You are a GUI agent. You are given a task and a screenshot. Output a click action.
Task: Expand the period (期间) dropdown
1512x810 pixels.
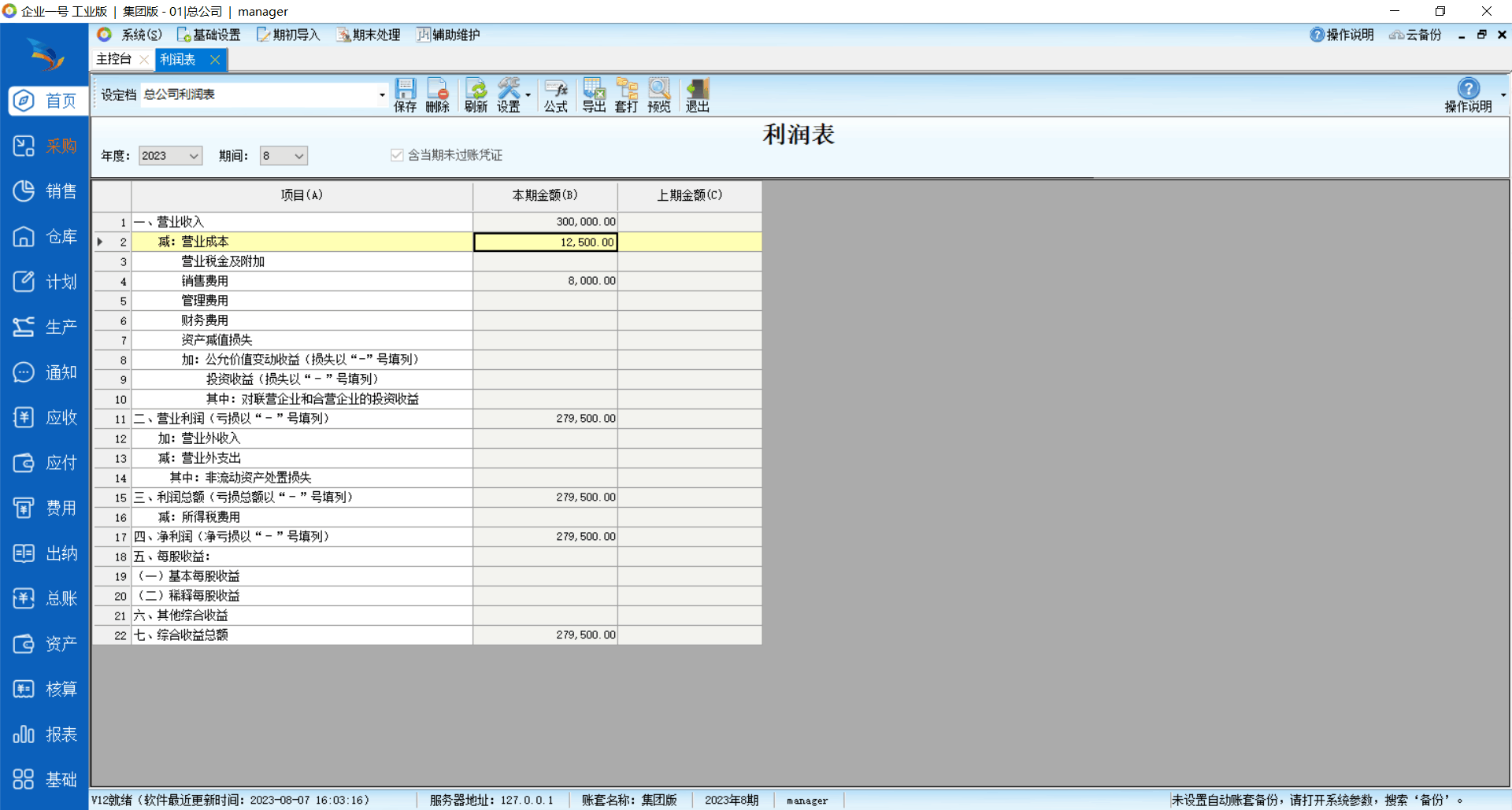click(x=298, y=156)
